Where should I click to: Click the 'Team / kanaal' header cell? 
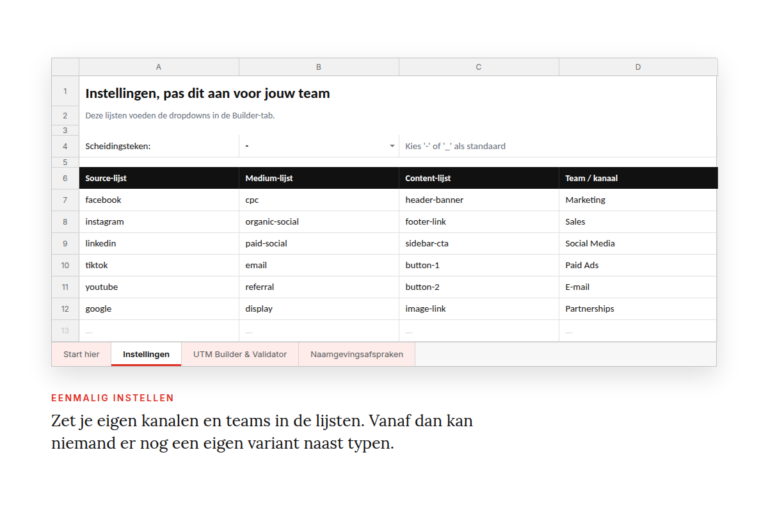[638, 178]
